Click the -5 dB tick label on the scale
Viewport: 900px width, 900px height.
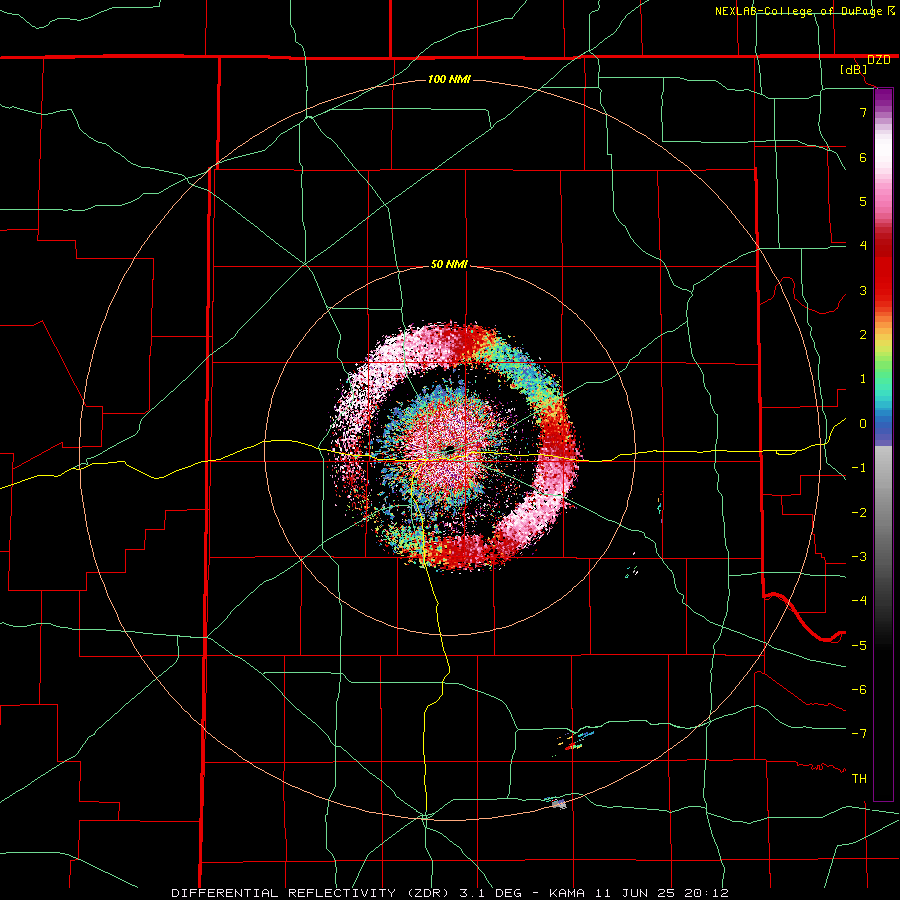pos(859,646)
